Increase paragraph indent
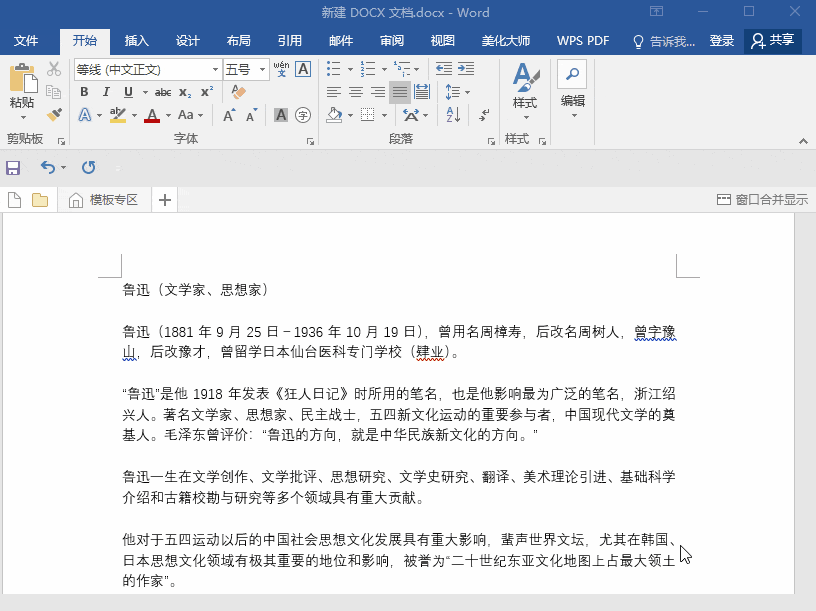This screenshot has height=611, width=816. click(466, 69)
